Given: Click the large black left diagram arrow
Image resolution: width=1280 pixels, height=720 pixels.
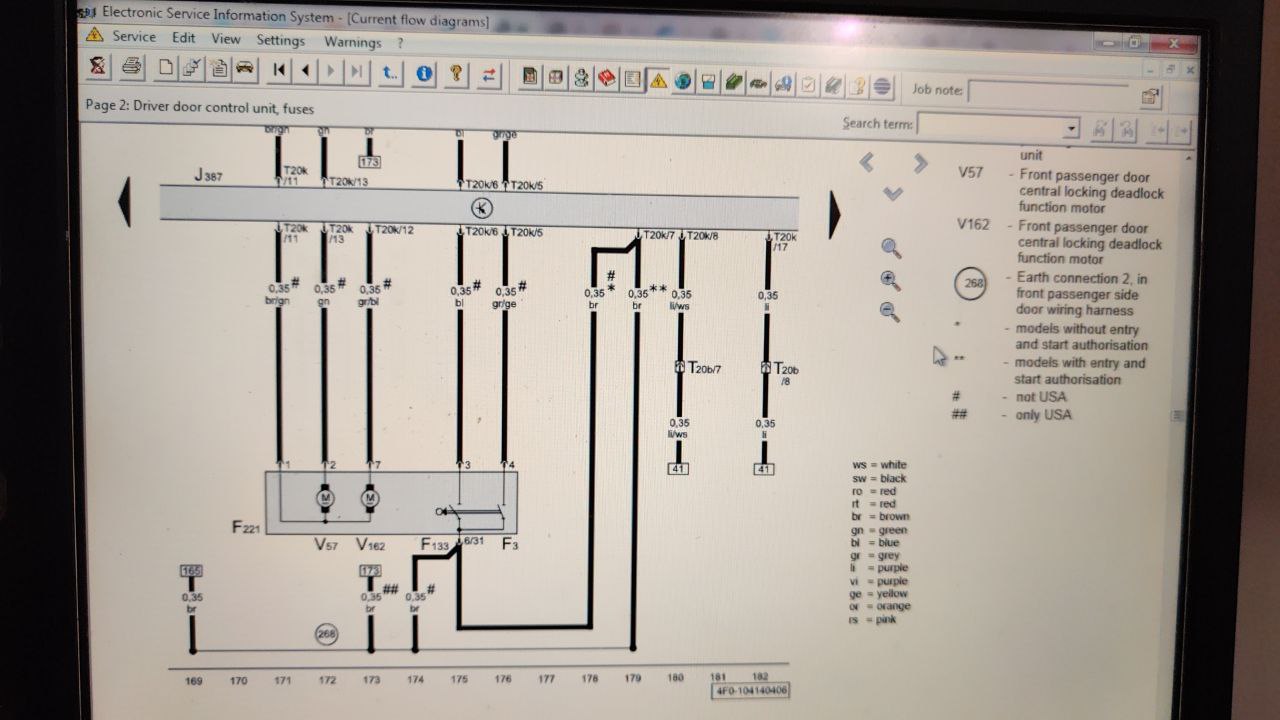Looking at the screenshot, I should (x=125, y=201).
